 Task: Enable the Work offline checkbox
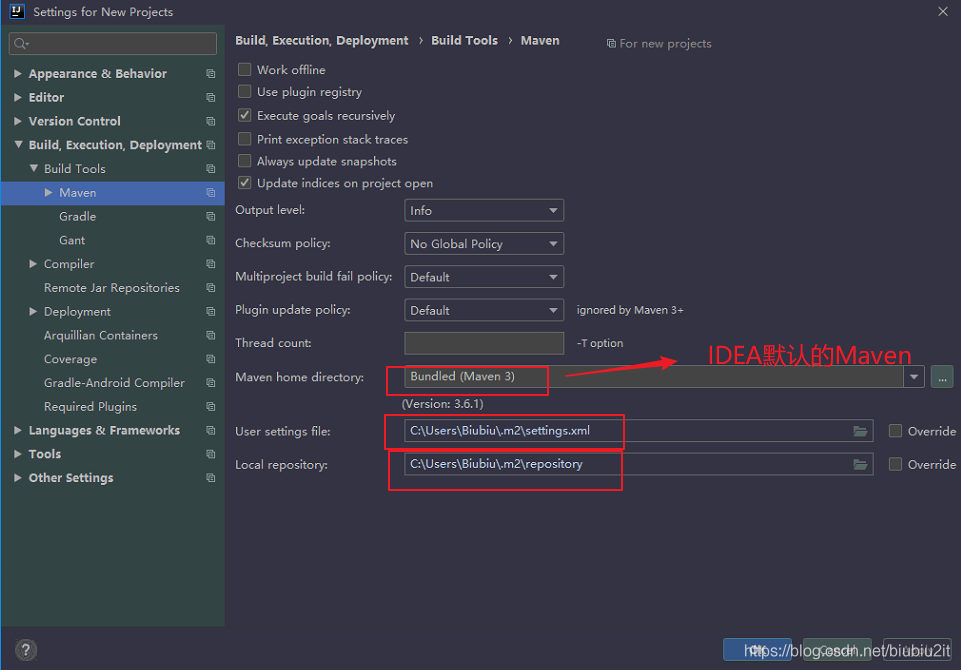point(245,69)
